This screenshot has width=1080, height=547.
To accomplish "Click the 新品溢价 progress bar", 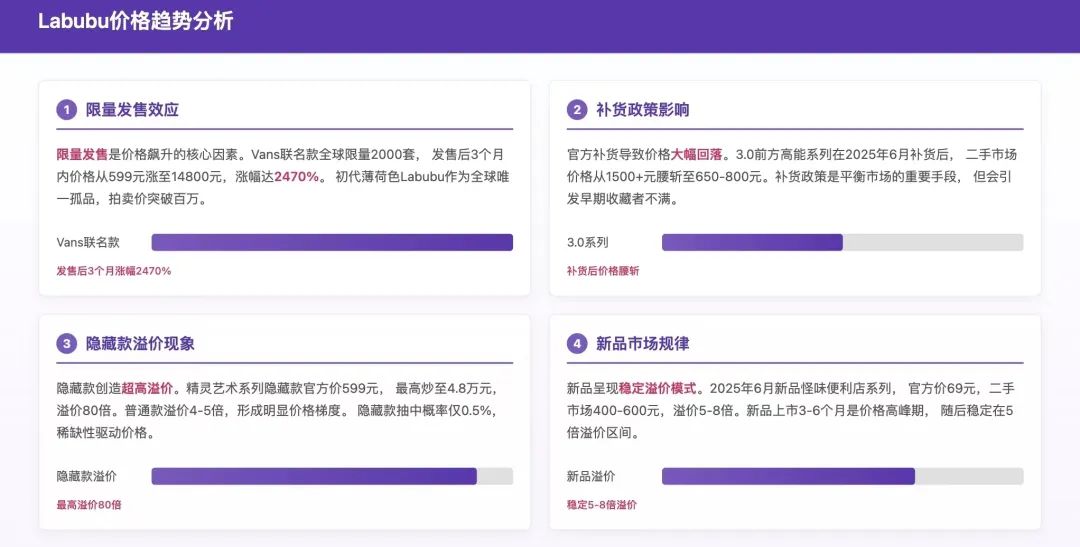I will pos(842,476).
